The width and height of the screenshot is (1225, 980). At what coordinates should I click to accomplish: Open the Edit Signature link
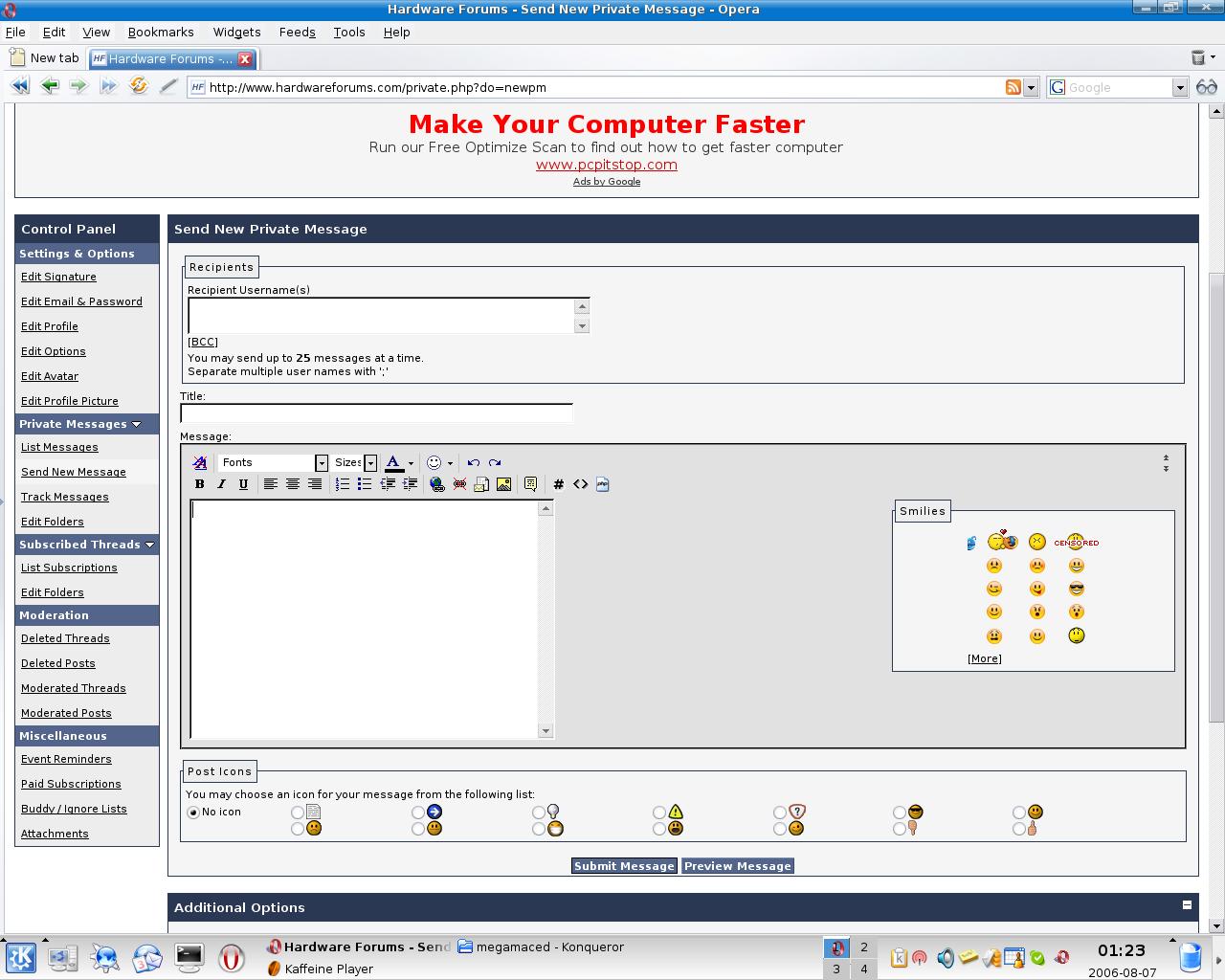(58, 277)
